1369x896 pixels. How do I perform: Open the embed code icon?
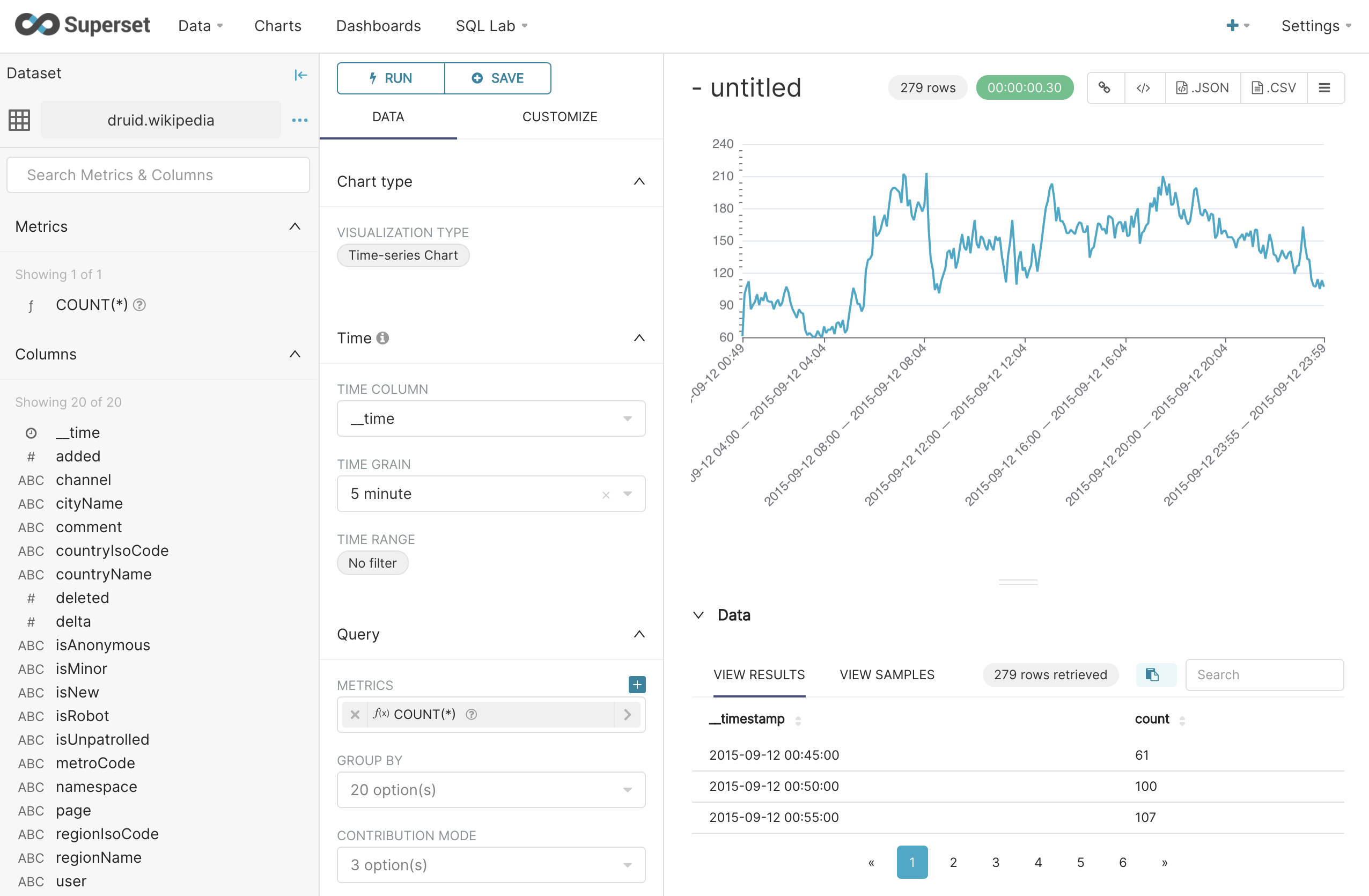tap(1144, 87)
